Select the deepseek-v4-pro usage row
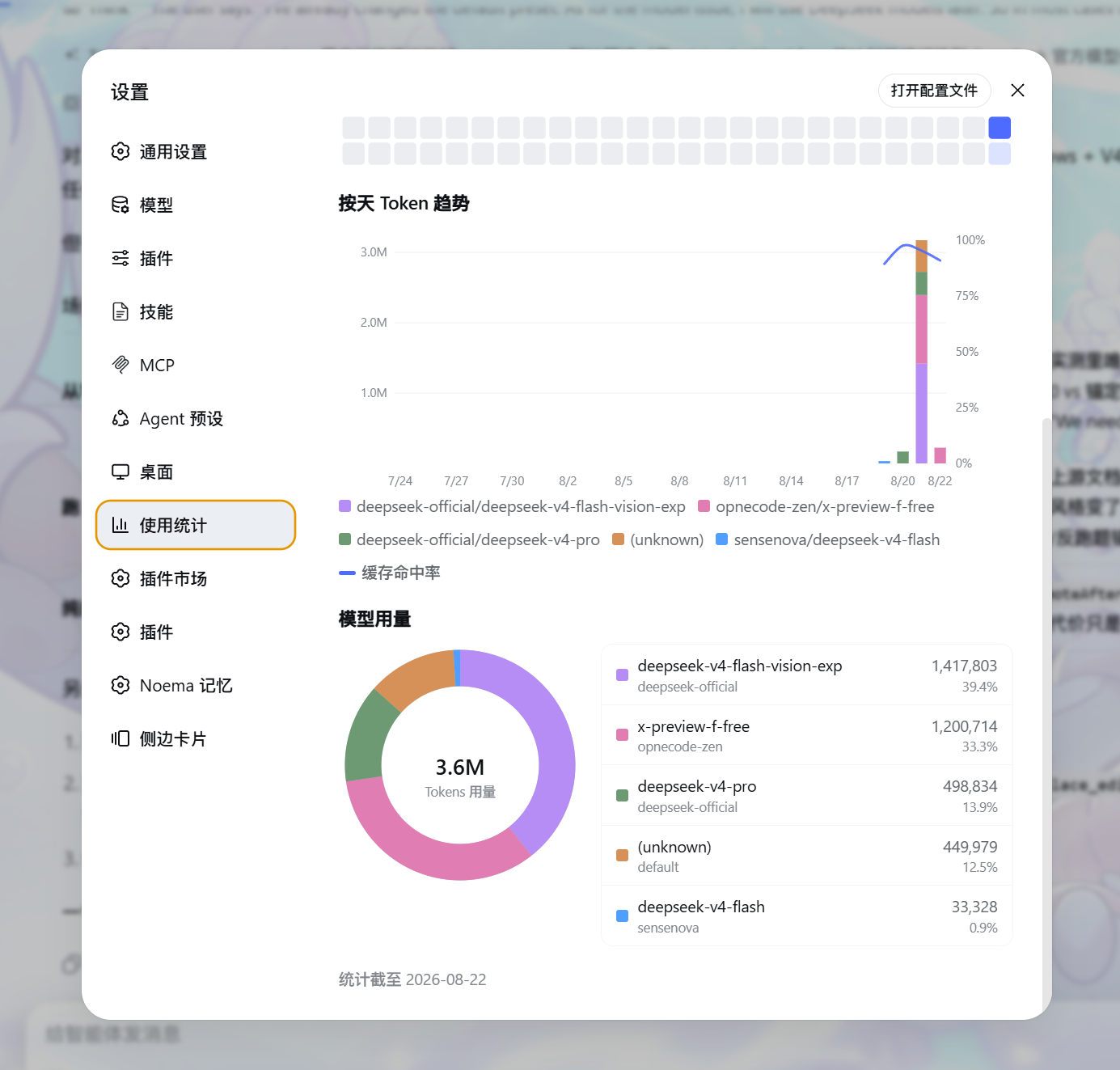This screenshot has width=1120, height=1070. (806, 796)
